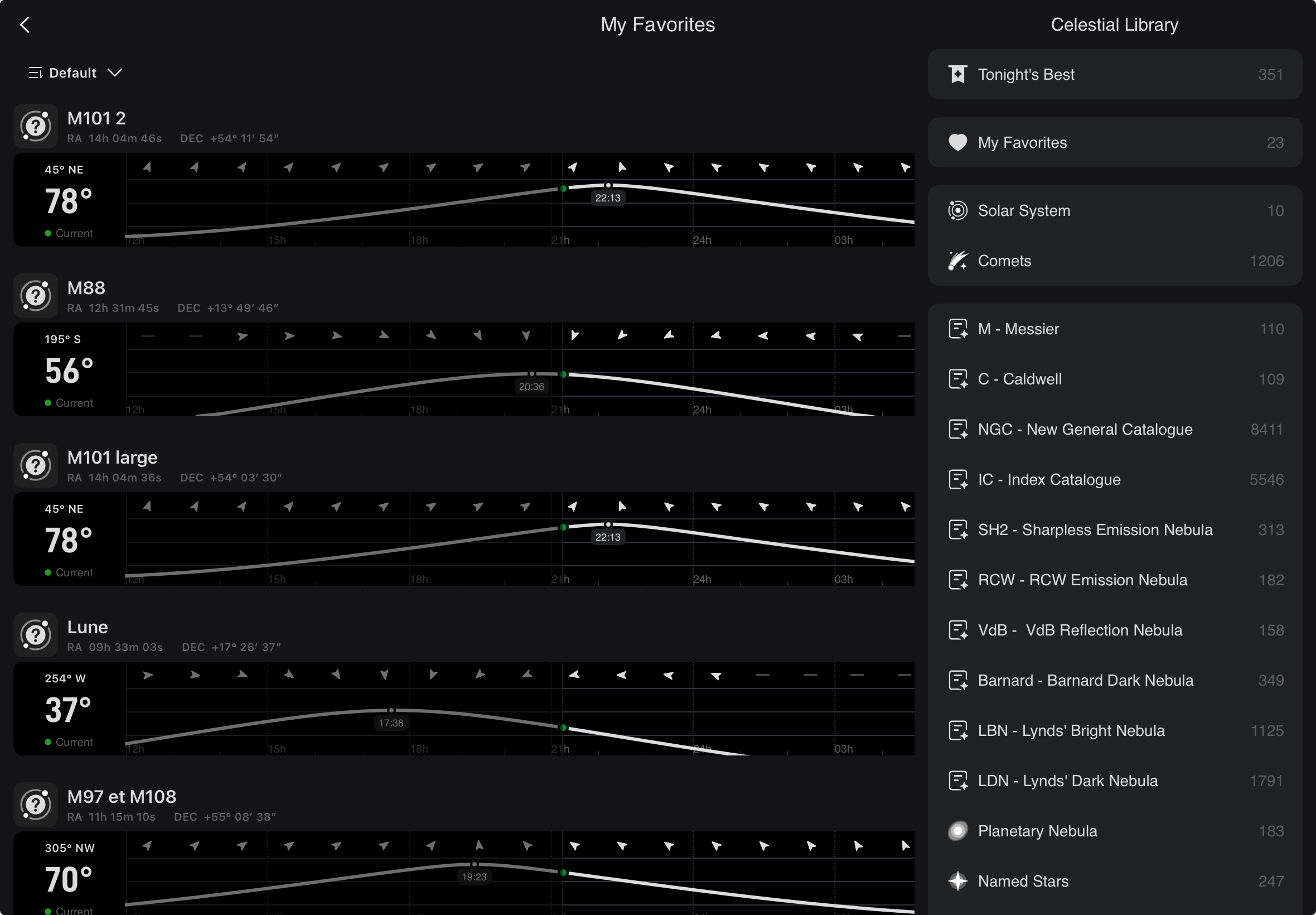Screen dimensions: 1316x915
Task: Open the M - Messier catalogue
Action: 1114,329
